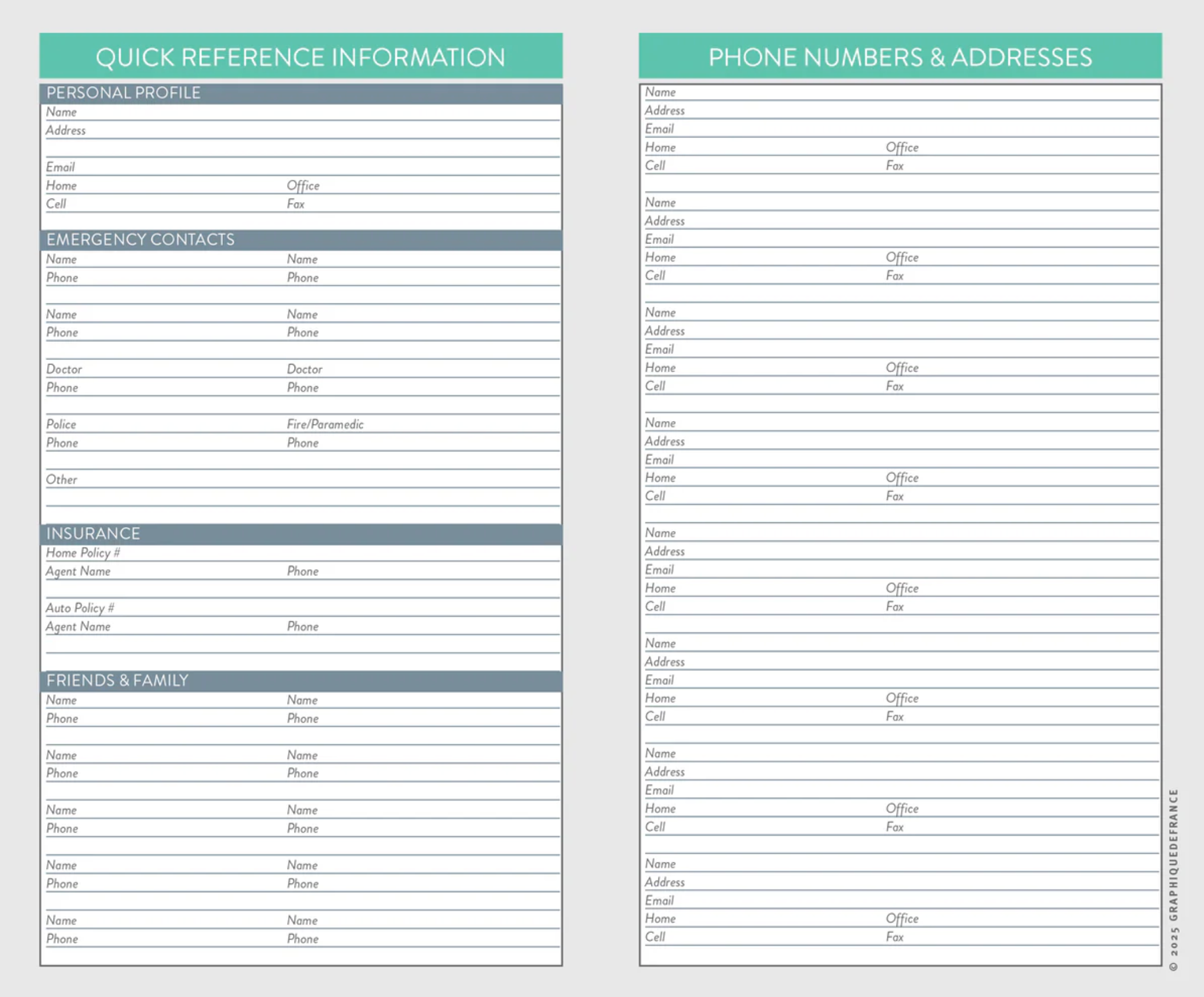1204x997 pixels.
Task: Click the Name line in Personal Profile
Action: 303,112
